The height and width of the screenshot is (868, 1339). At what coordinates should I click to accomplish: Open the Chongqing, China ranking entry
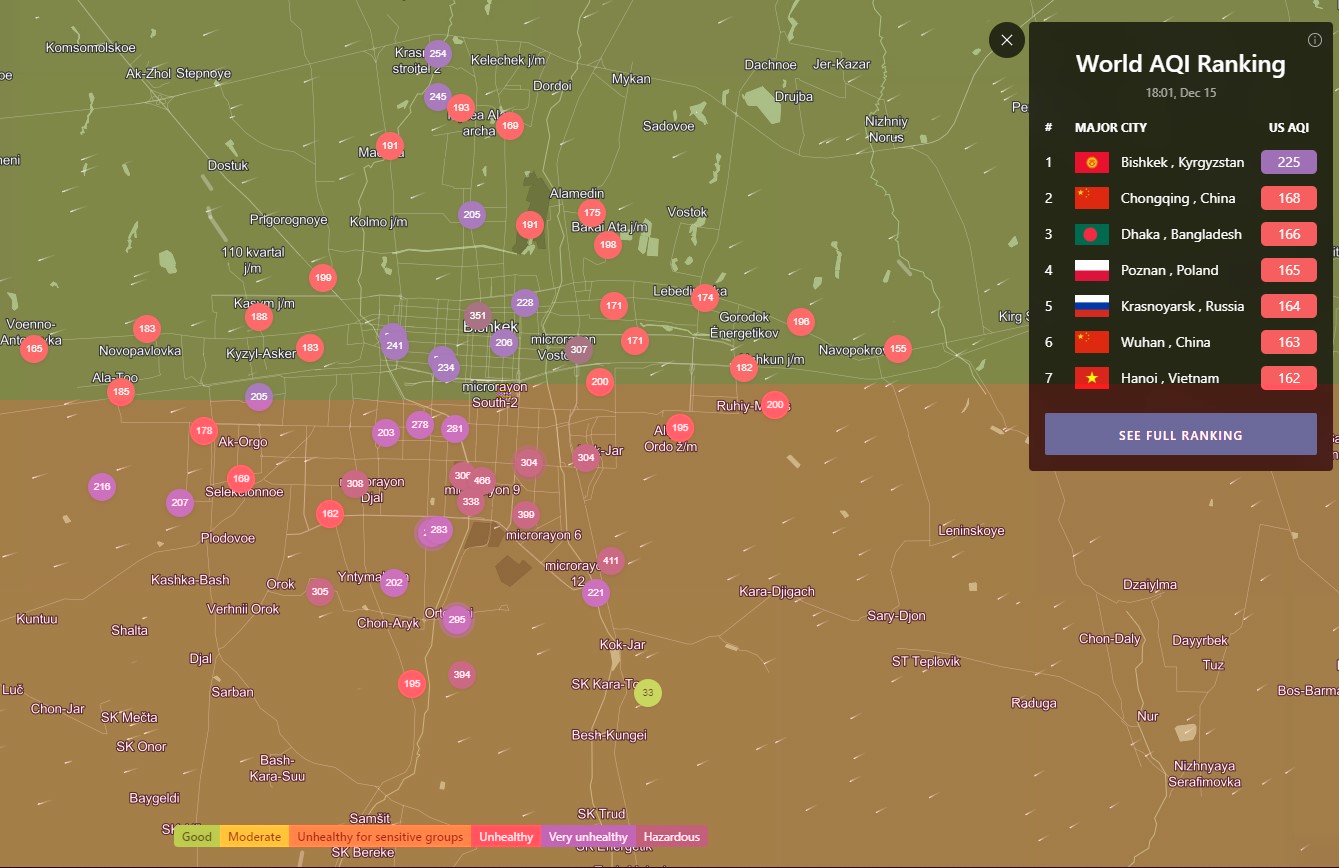click(x=1177, y=198)
